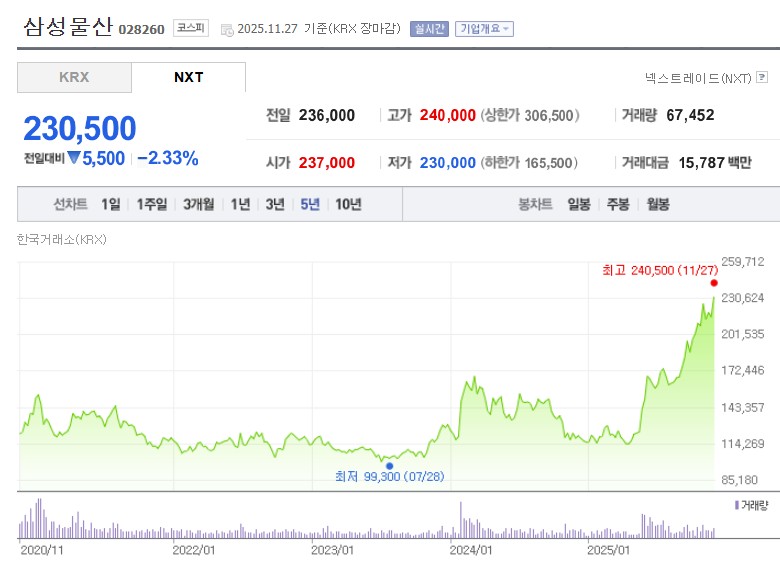Click the 최저 99,300 (07/28) label

coord(390,477)
